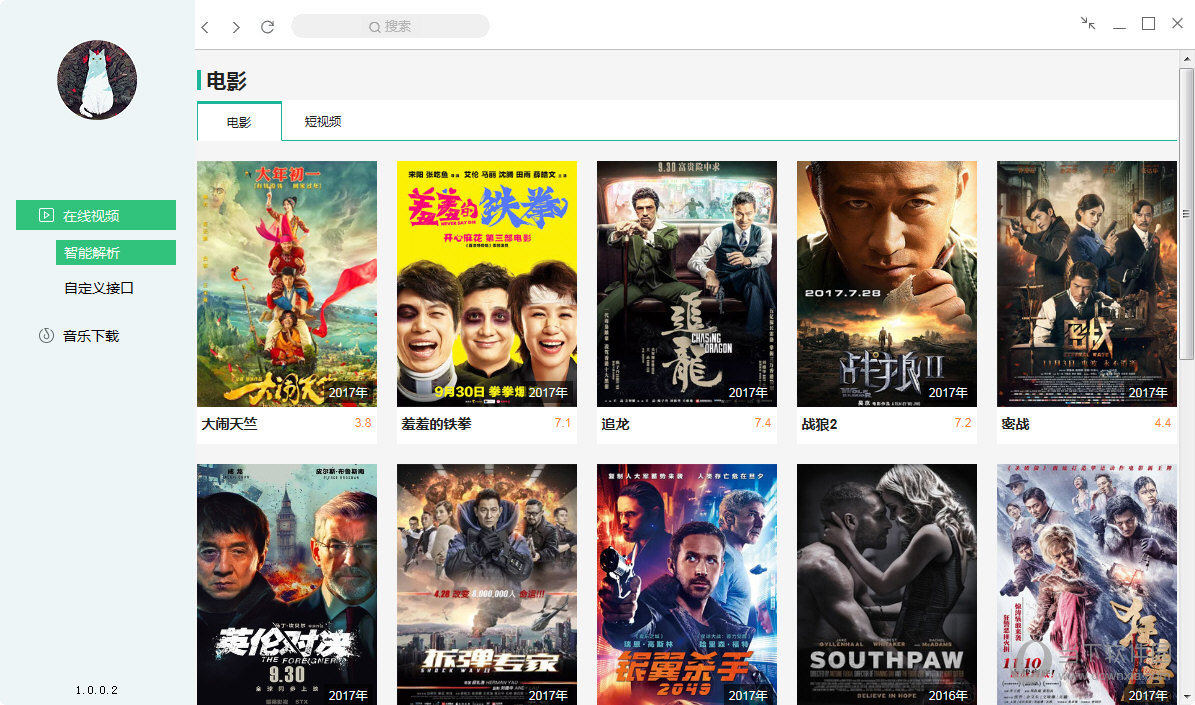Click the scrollbar up arrow

coord(1187,59)
